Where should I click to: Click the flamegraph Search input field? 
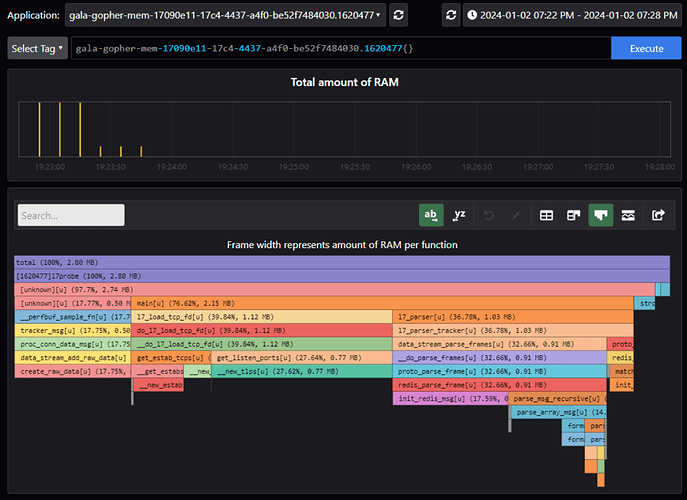tap(71, 215)
